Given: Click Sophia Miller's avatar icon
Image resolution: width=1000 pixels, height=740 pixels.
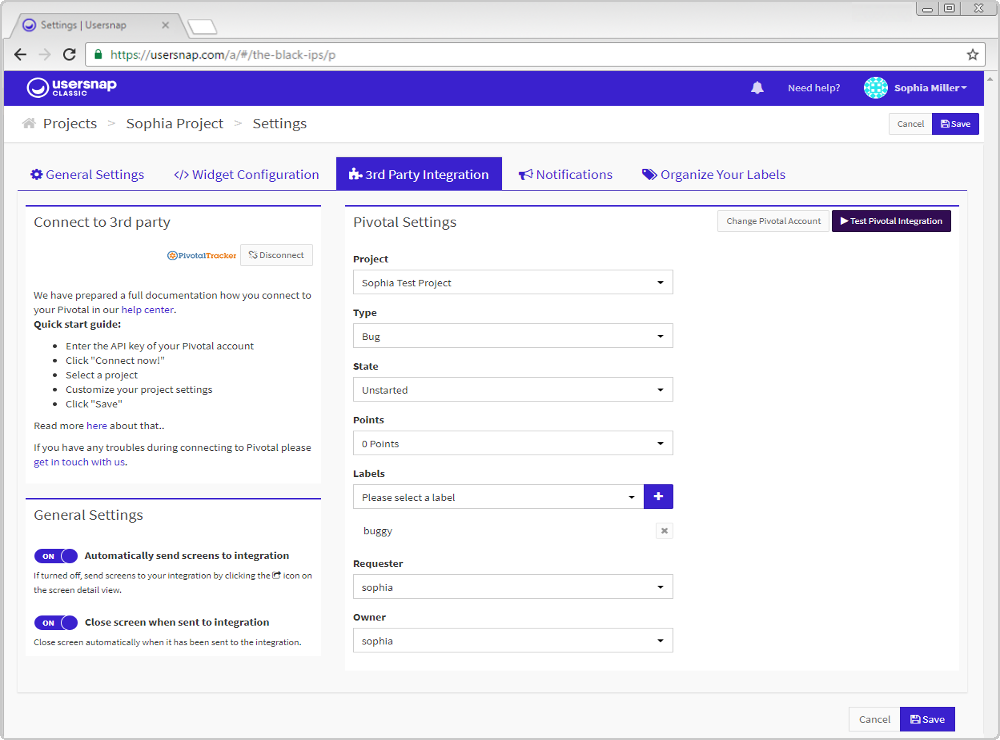Looking at the screenshot, I should click(876, 88).
